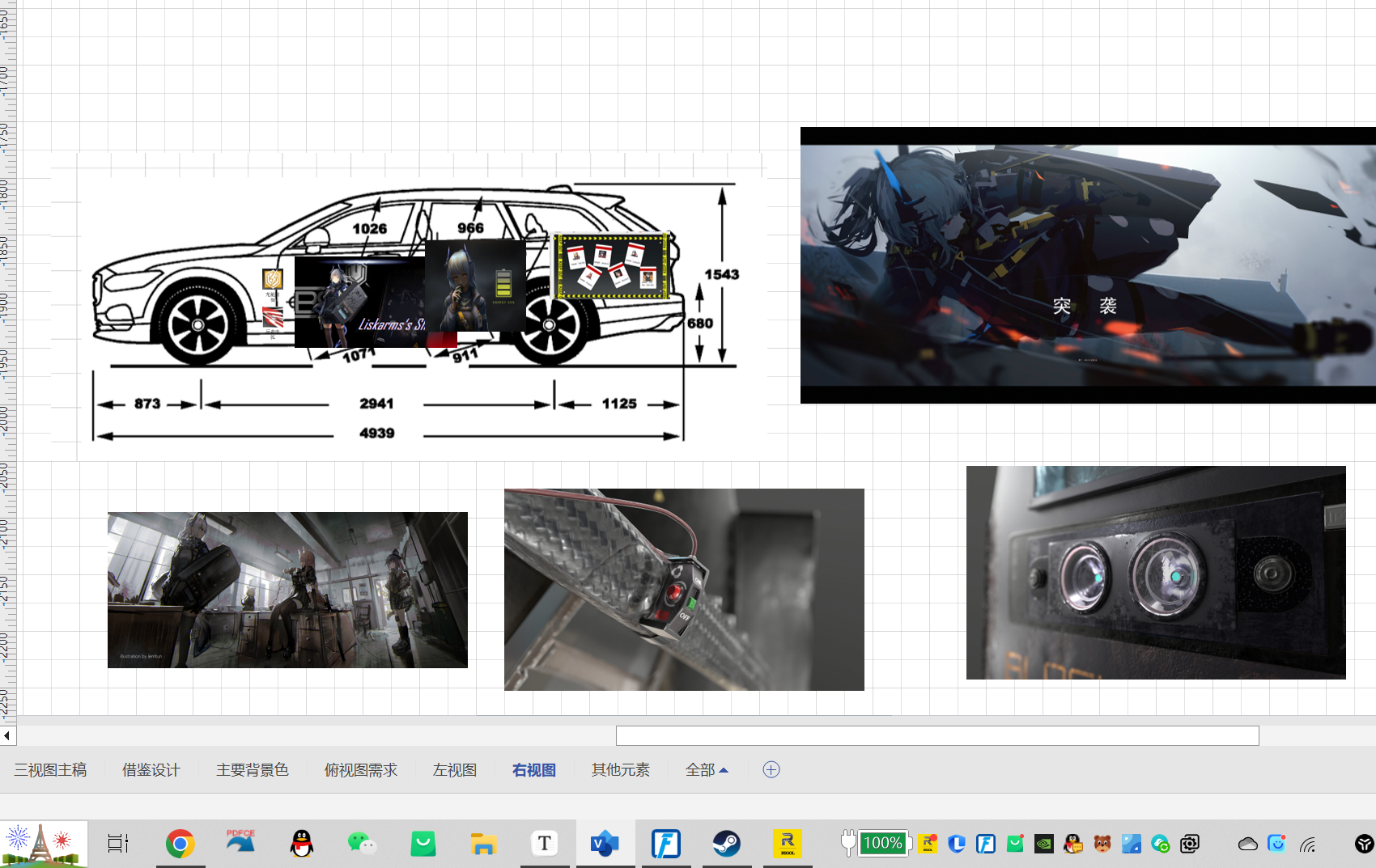
Task: Select the office scene illustration image
Action: [287, 590]
